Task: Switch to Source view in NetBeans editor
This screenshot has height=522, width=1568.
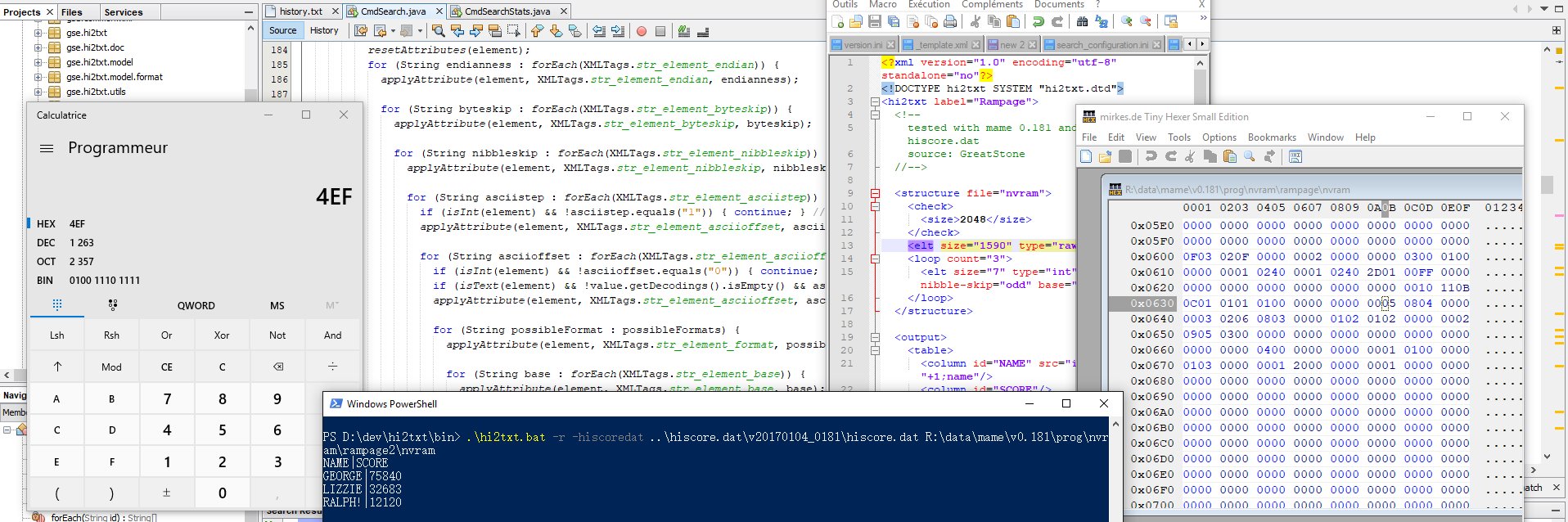Action: point(283,30)
